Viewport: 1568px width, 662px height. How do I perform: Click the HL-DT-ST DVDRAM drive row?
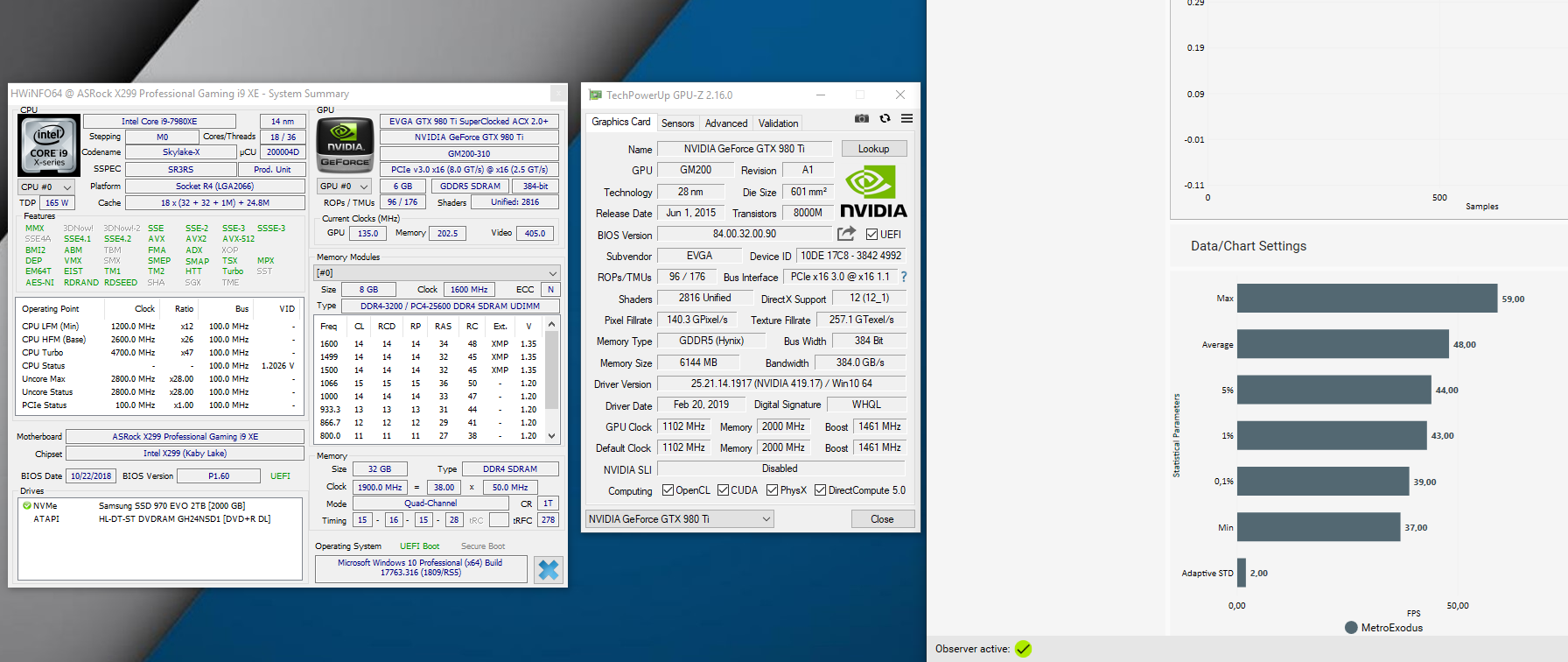coord(162,519)
